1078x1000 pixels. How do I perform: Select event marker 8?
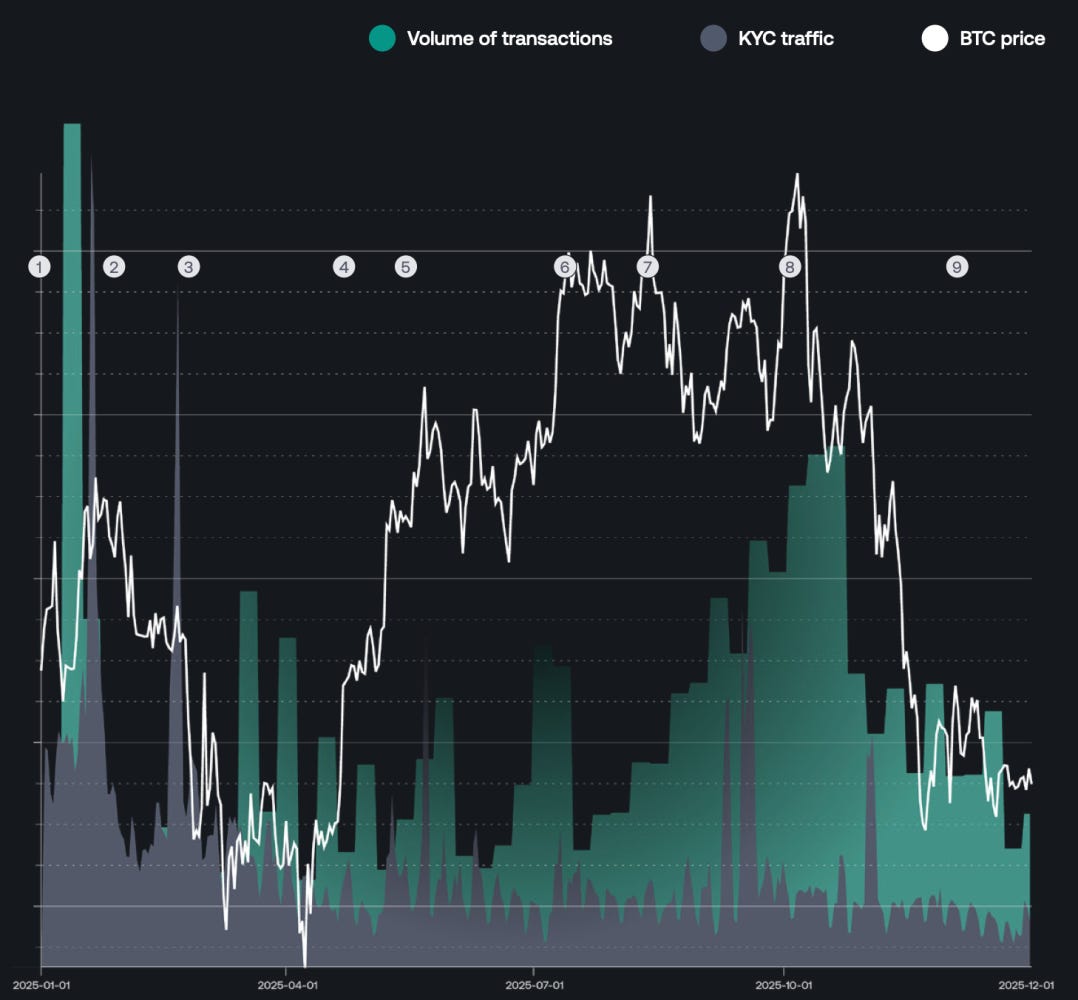coord(790,267)
